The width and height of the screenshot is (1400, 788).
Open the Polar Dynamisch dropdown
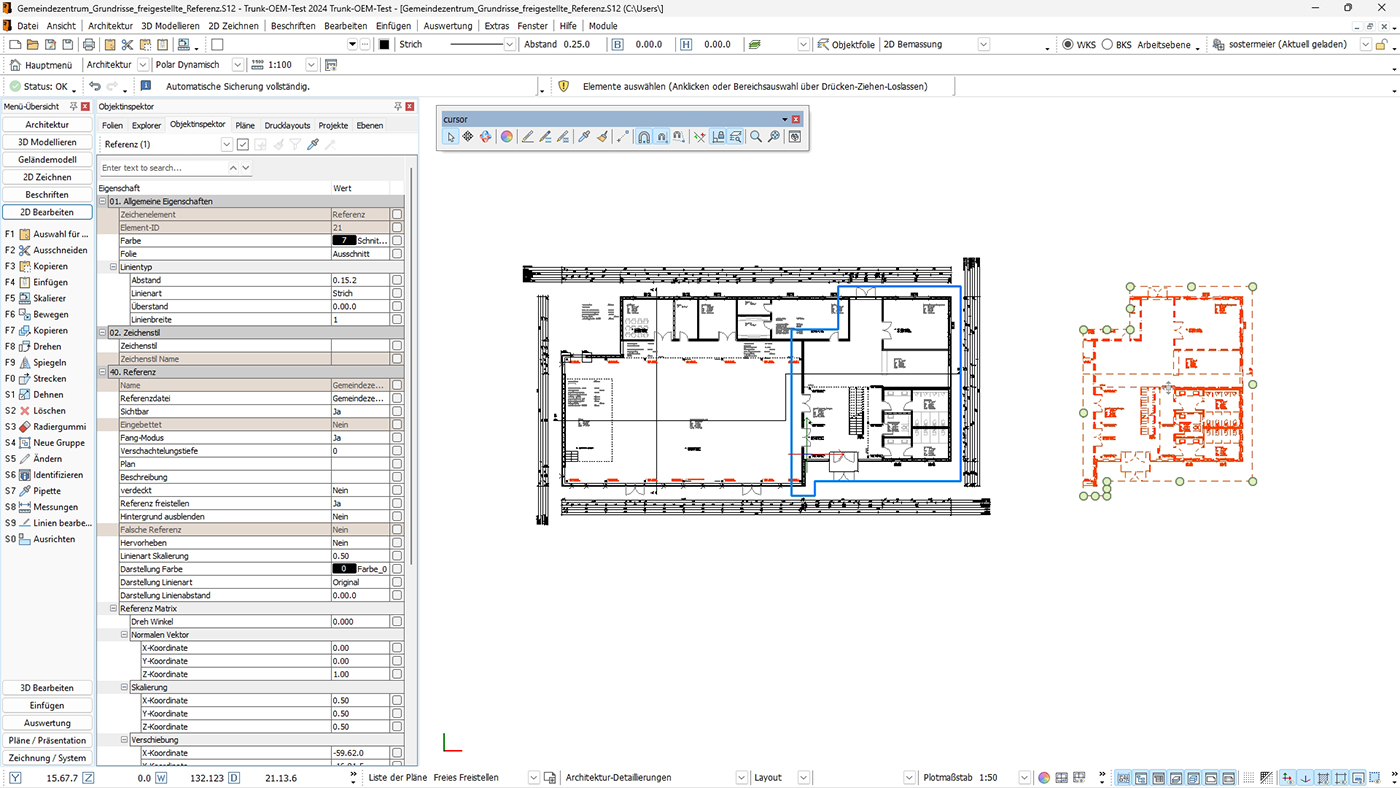tap(237, 65)
